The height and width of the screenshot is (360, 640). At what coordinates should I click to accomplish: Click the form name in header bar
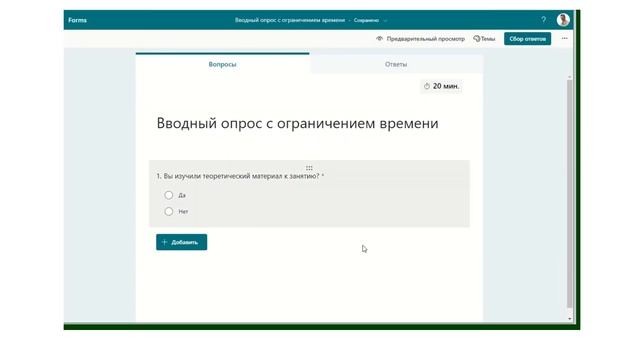tap(290, 20)
